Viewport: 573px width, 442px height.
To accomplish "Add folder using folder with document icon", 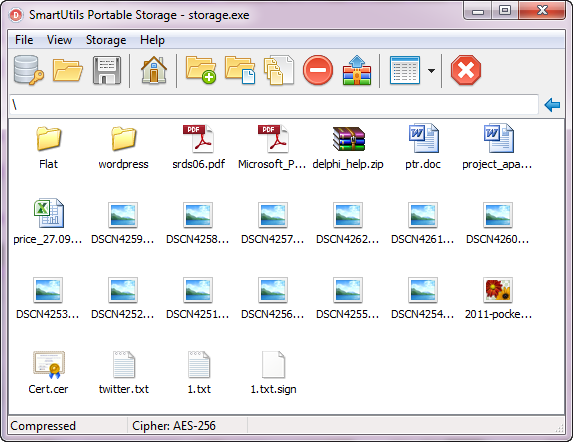I will 240,70.
